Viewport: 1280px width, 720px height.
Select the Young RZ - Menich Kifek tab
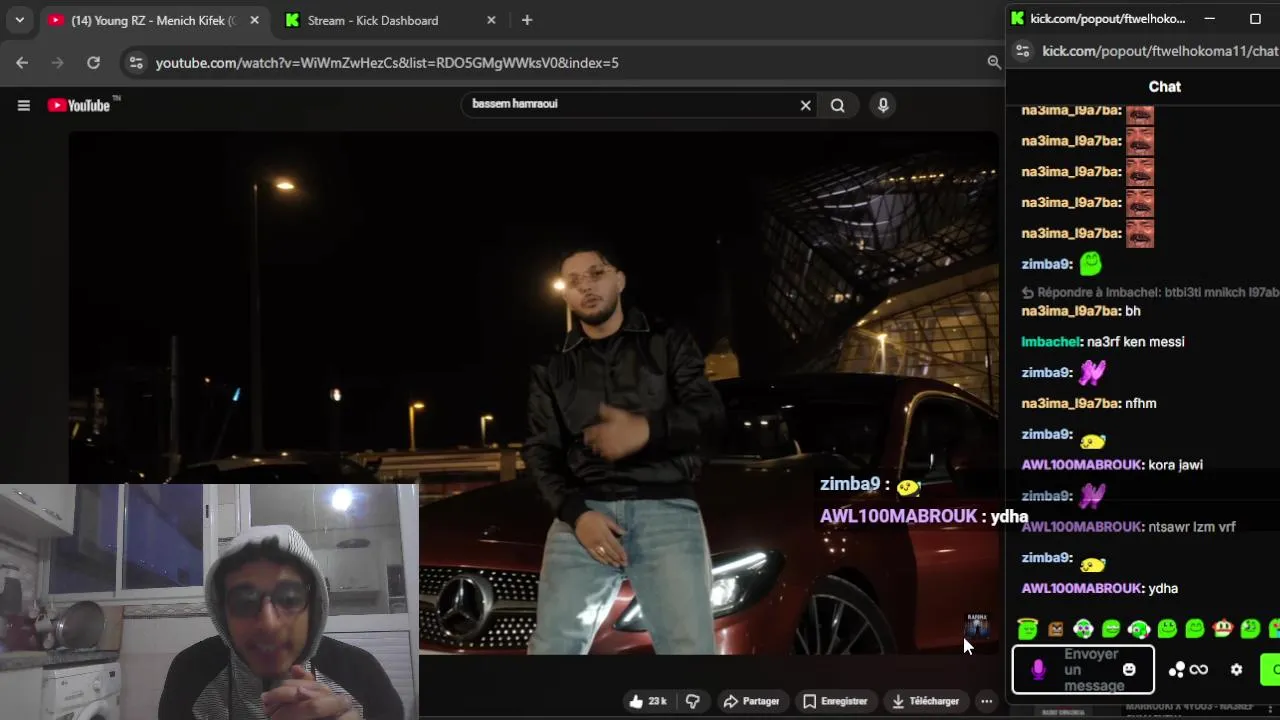153,20
